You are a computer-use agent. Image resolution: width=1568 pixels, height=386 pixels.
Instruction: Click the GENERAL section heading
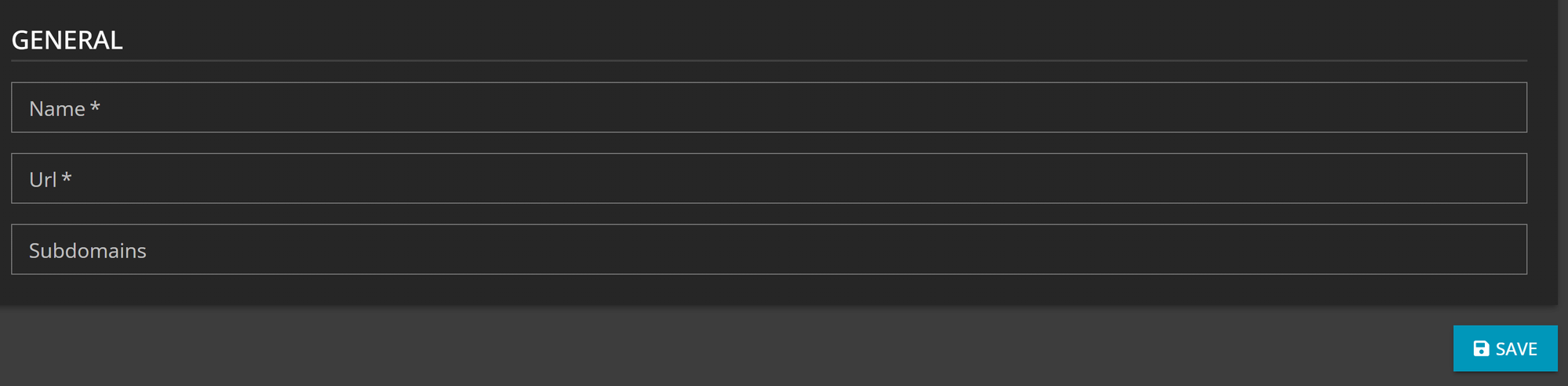click(67, 40)
